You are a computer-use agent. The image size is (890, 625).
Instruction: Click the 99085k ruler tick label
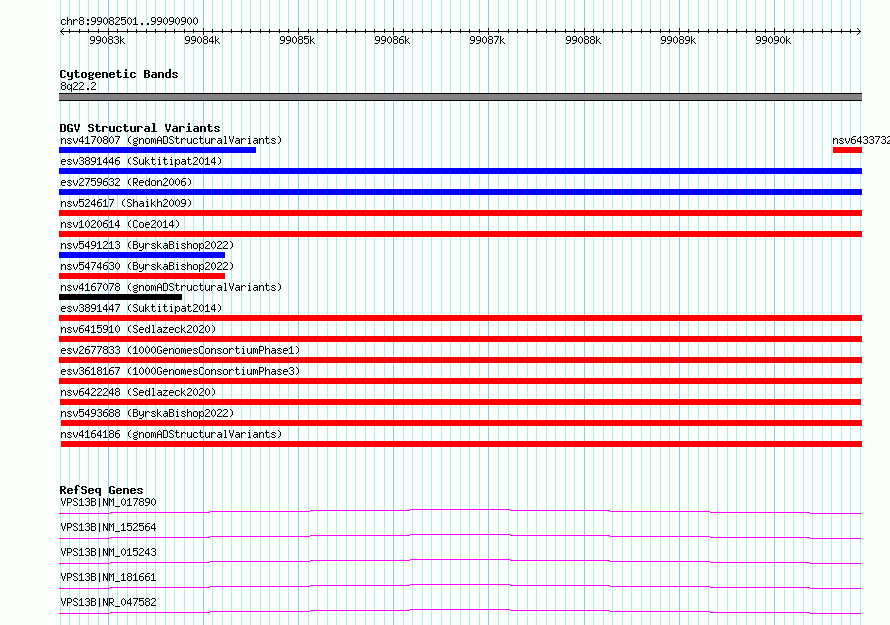click(297, 40)
